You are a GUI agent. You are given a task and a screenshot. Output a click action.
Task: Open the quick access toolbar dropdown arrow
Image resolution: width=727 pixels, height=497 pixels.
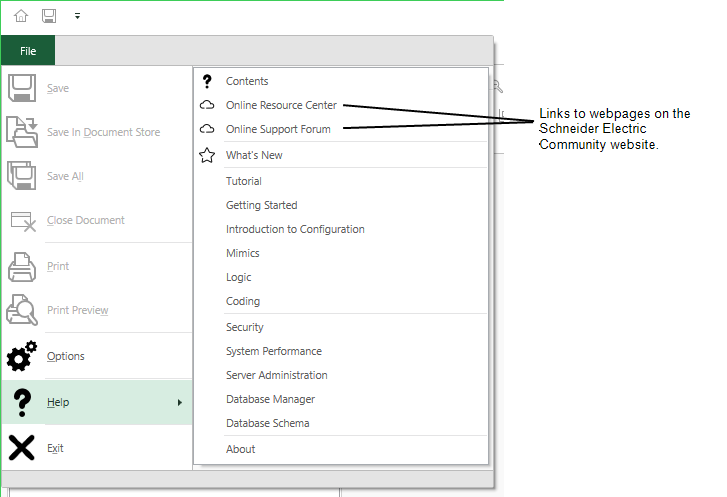(77, 17)
